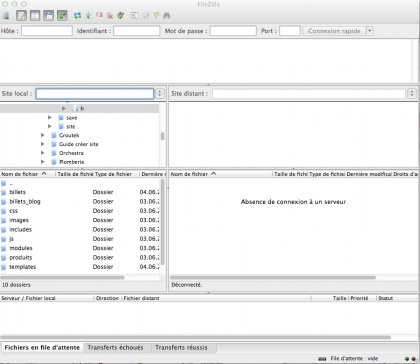420x364 pixels.
Task: Toggle synchronized browsing icon
Action: click(156, 16)
